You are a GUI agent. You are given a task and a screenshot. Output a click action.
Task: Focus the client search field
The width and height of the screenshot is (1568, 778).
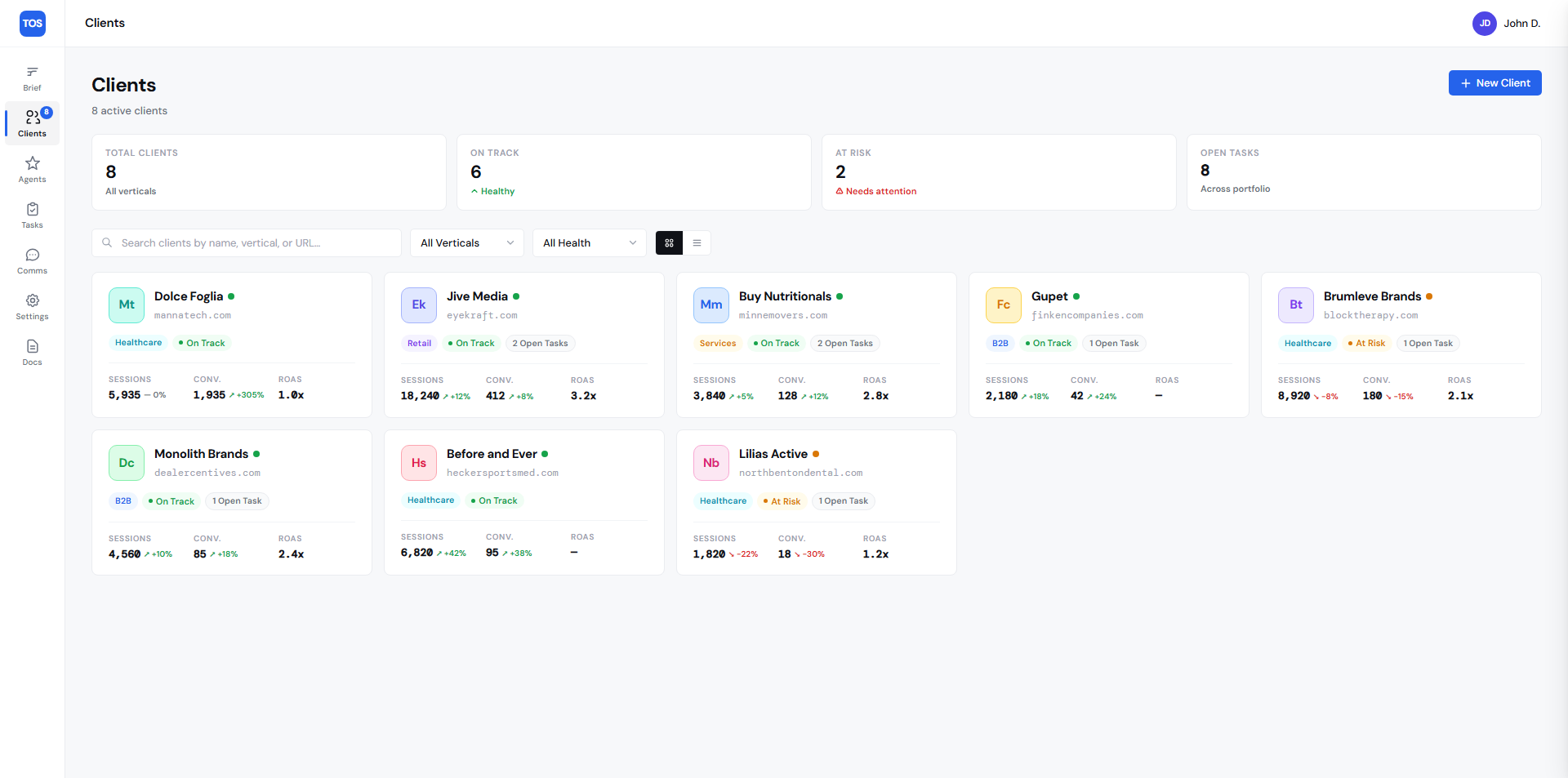[247, 243]
